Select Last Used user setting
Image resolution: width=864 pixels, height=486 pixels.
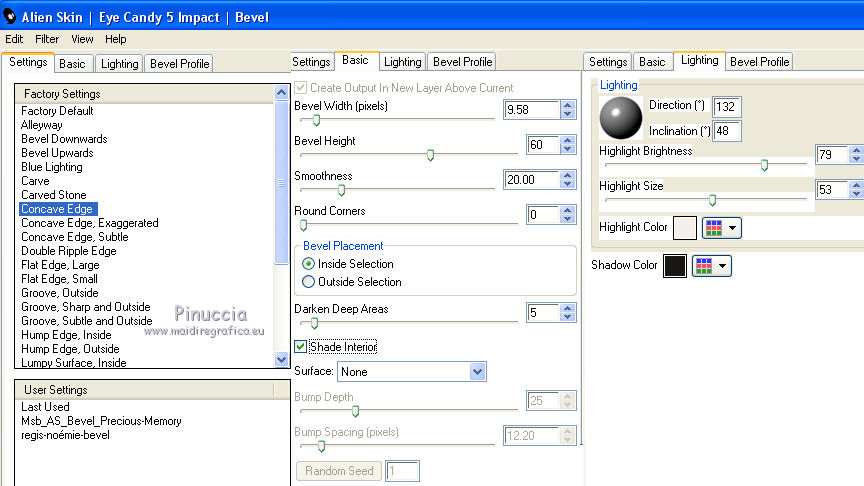pyautogui.click(x=45, y=407)
